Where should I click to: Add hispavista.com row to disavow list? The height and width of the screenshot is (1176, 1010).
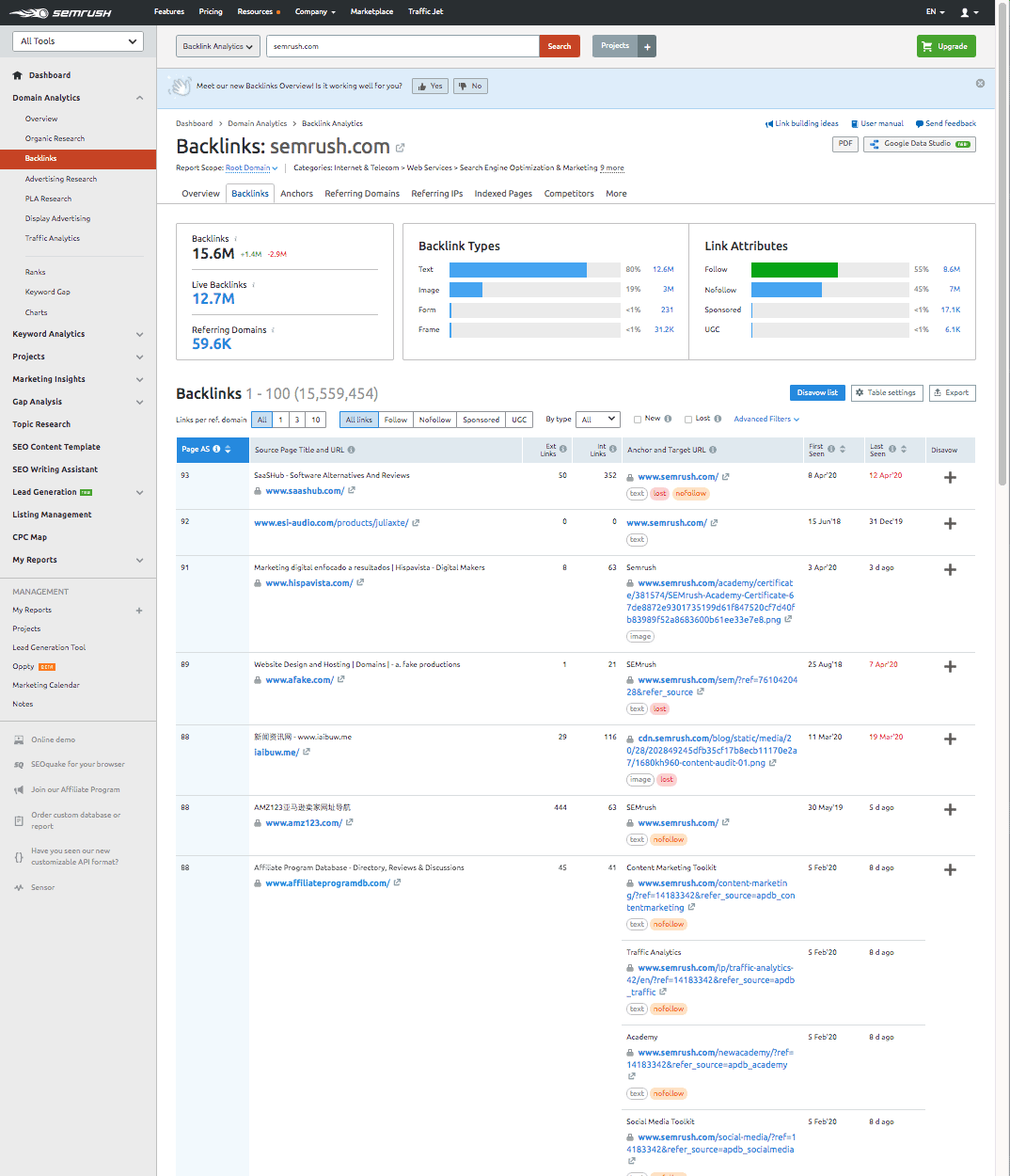tap(950, 569)
